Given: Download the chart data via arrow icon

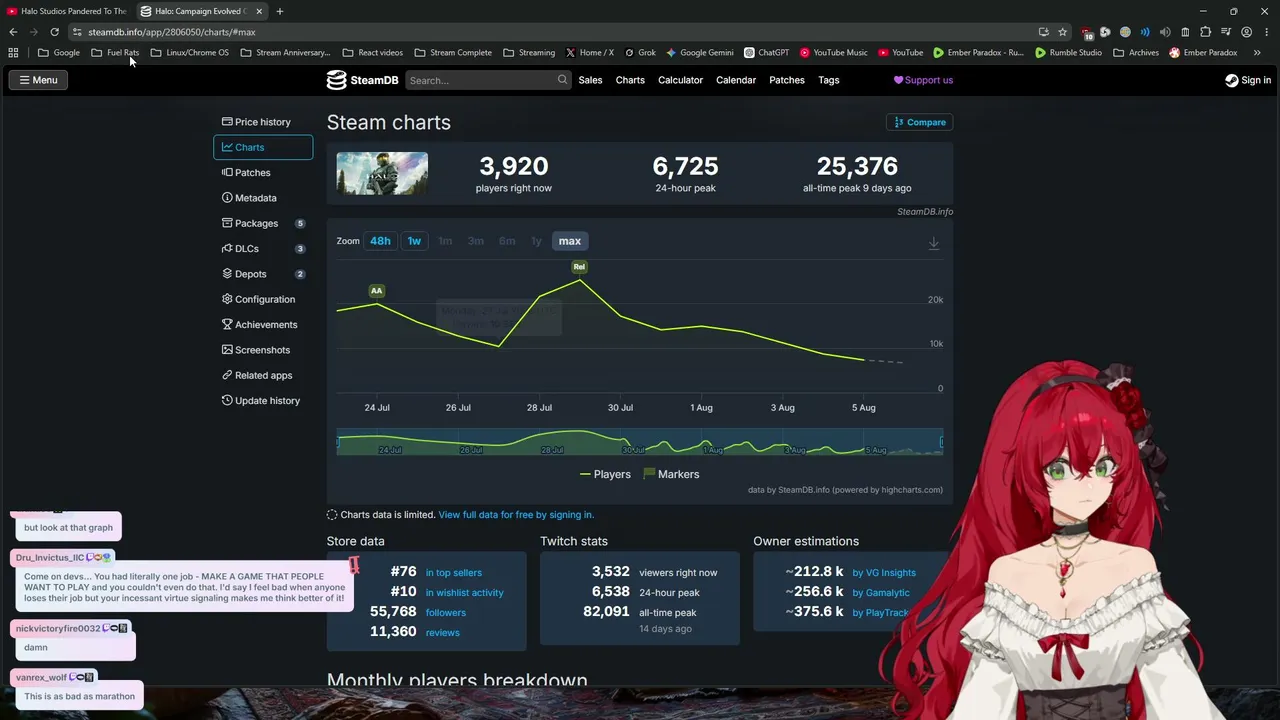Looking at the screenshot, I should 933,243.
